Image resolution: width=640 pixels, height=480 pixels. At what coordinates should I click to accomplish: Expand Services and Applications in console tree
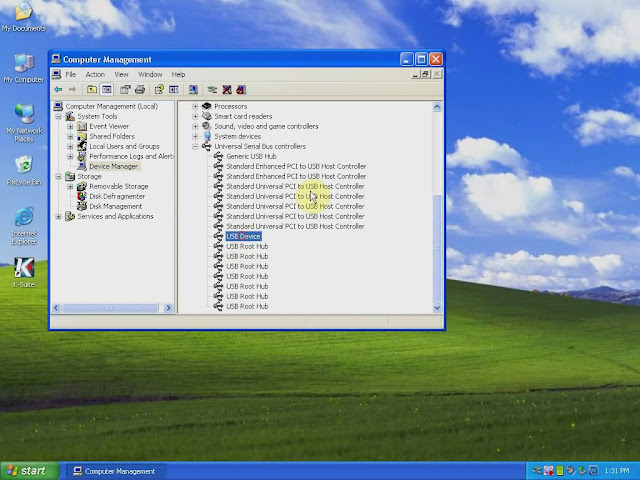(x=58, y=216)
